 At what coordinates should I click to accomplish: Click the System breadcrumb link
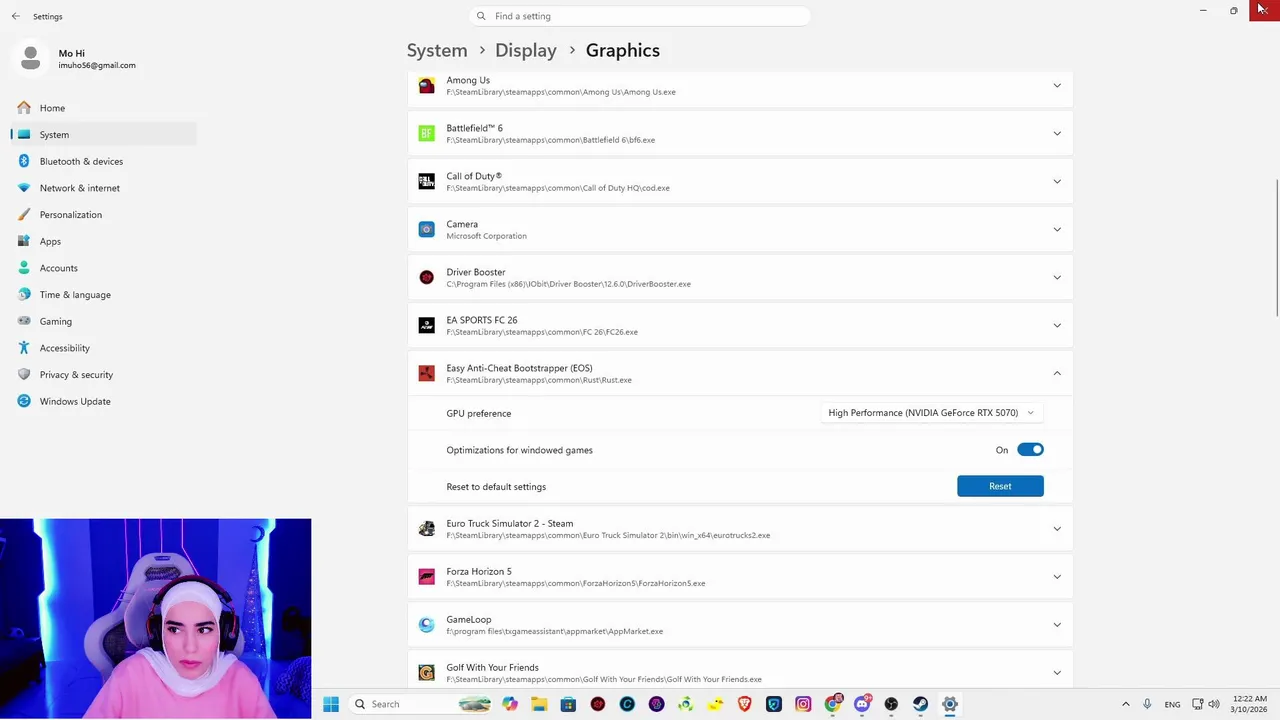point(437,50)
